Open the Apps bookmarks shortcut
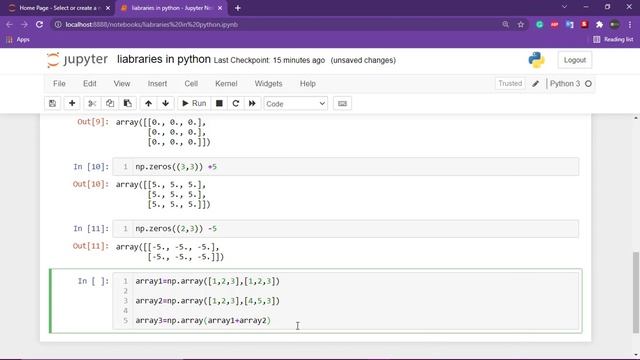Image resolution: width=640 pixels, height=360 pixels. [x=18, y=40]
